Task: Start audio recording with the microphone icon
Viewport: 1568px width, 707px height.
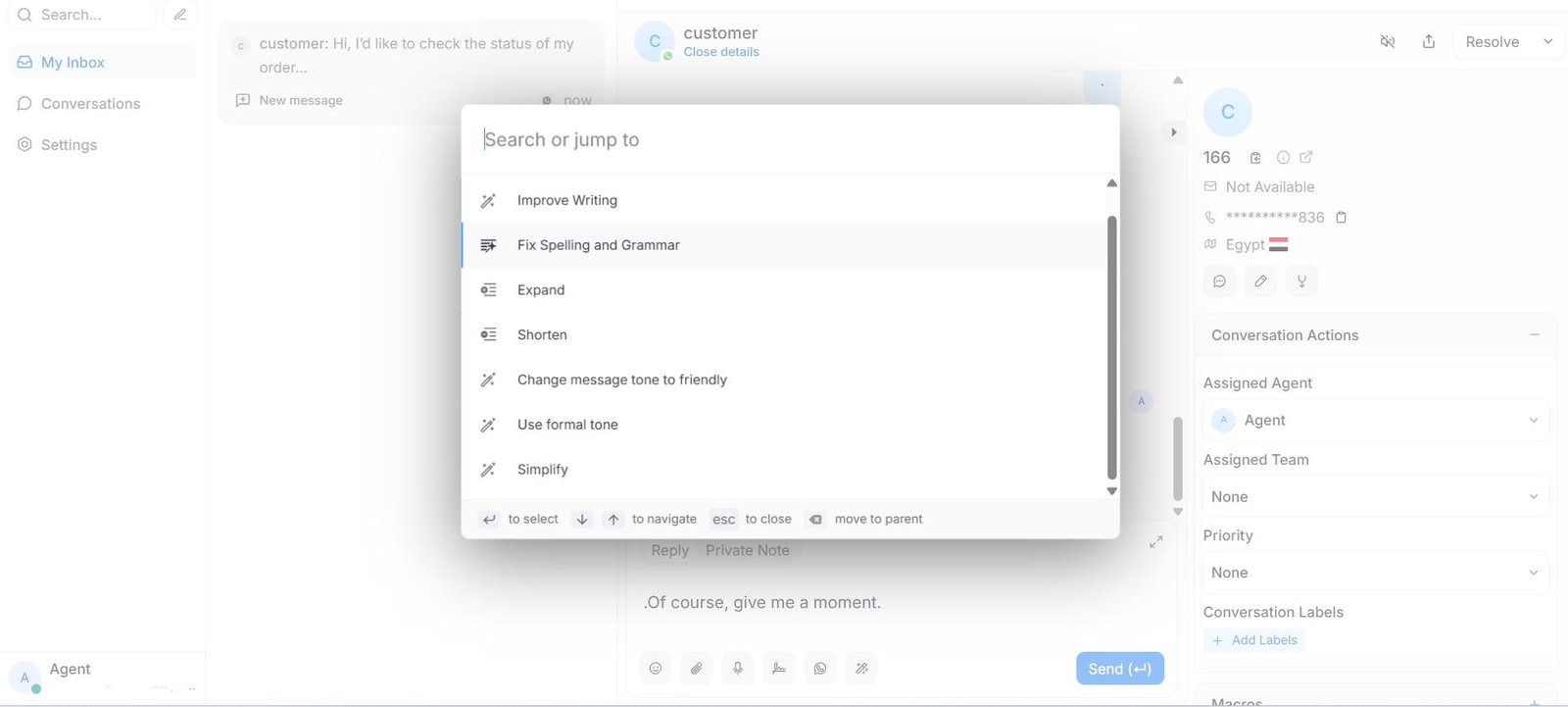Action: point(738,669)
